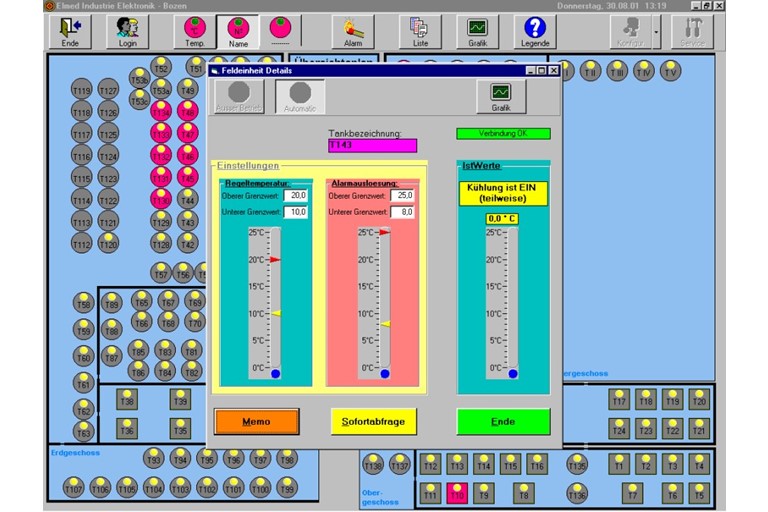The image size is (768, 512).
Task: Toggle the Name display mode button
Action: [x=237, y=31]
